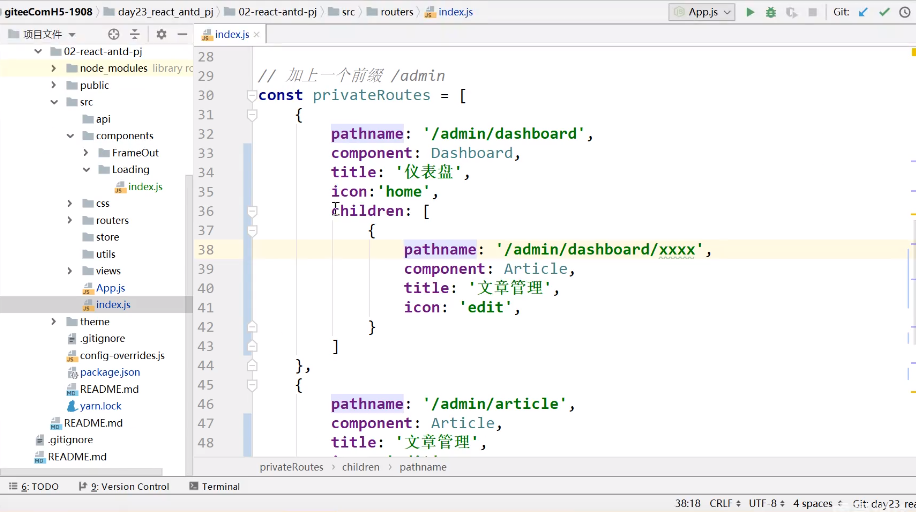Open the project view mode dropdown
This screenshot has height=512, width=916.
tap(72, 34)
